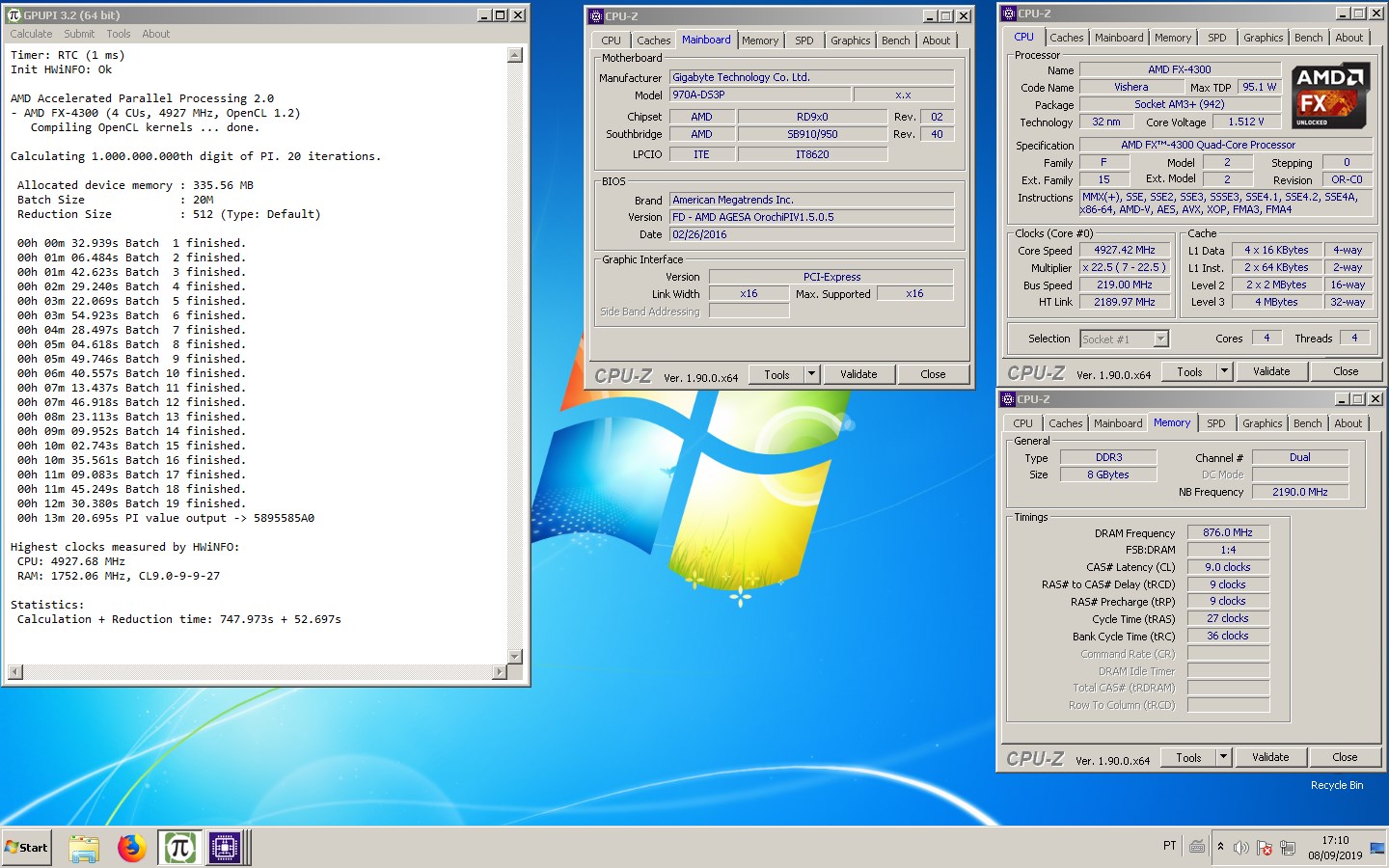This screenshot has width=1389, height=868.
Task: Click GPUPI horizontal scrollbar right arrow
Action: (500, 672)
